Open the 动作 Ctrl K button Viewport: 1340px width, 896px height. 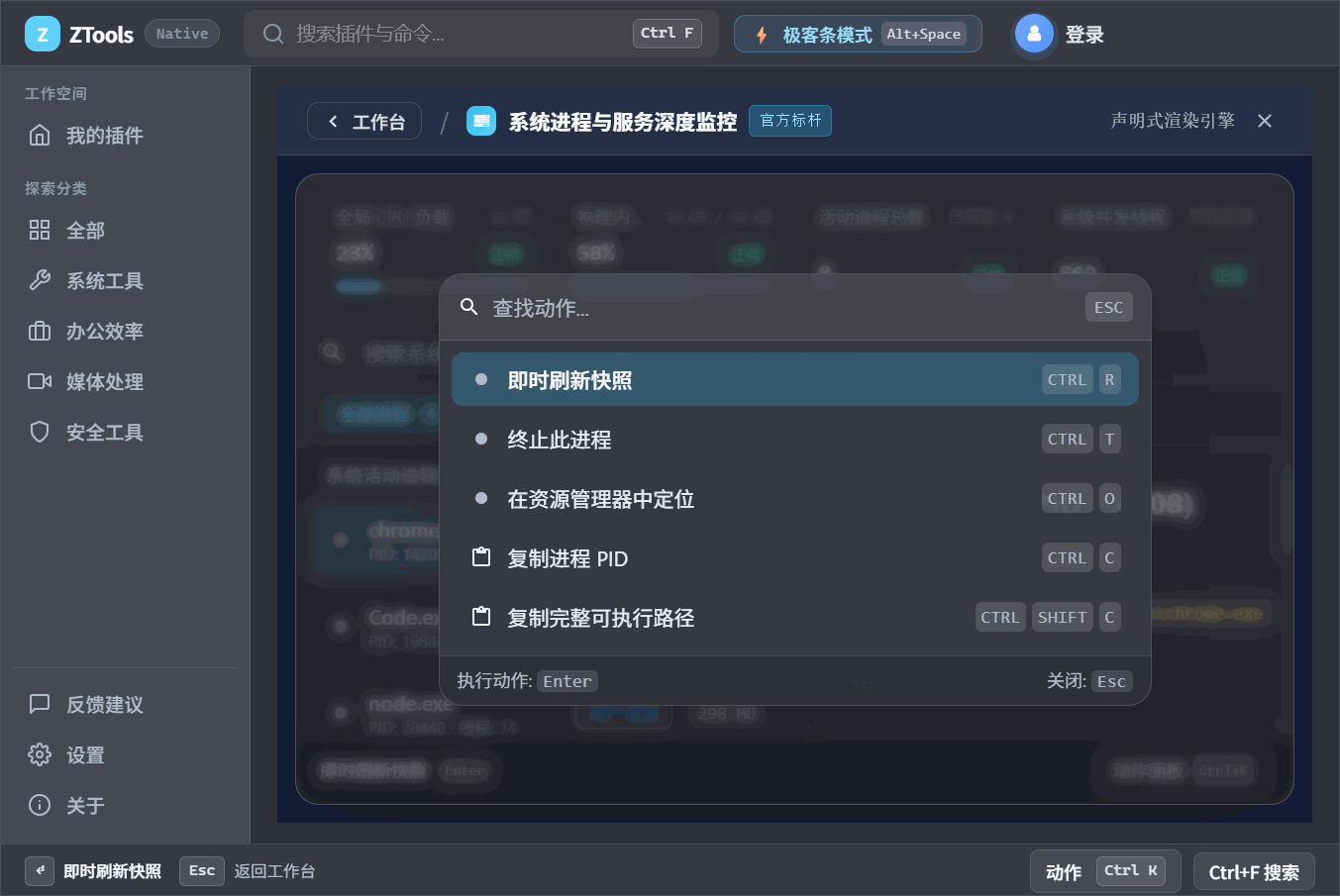1105,871
